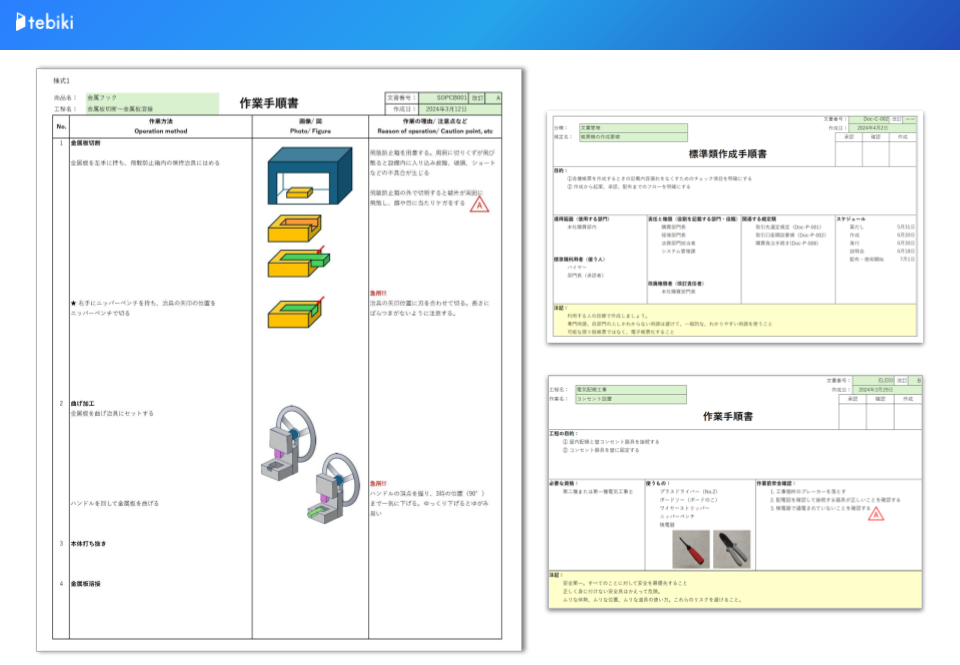This screenshot has width=960, height=665.
Task: Click the tebiki logo in the header
Action: pos(44,22)
